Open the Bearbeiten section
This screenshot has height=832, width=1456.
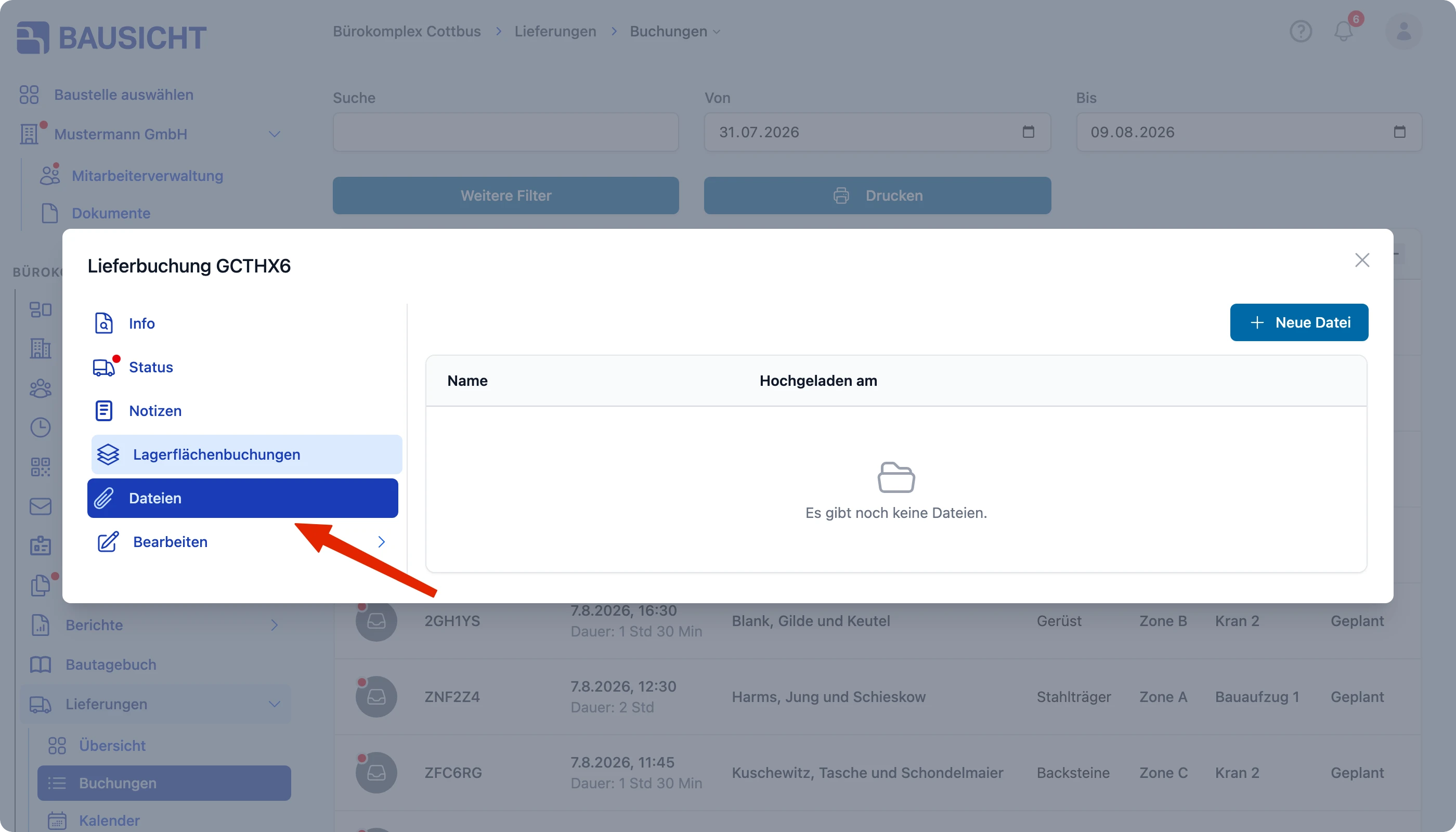point(247,542)
